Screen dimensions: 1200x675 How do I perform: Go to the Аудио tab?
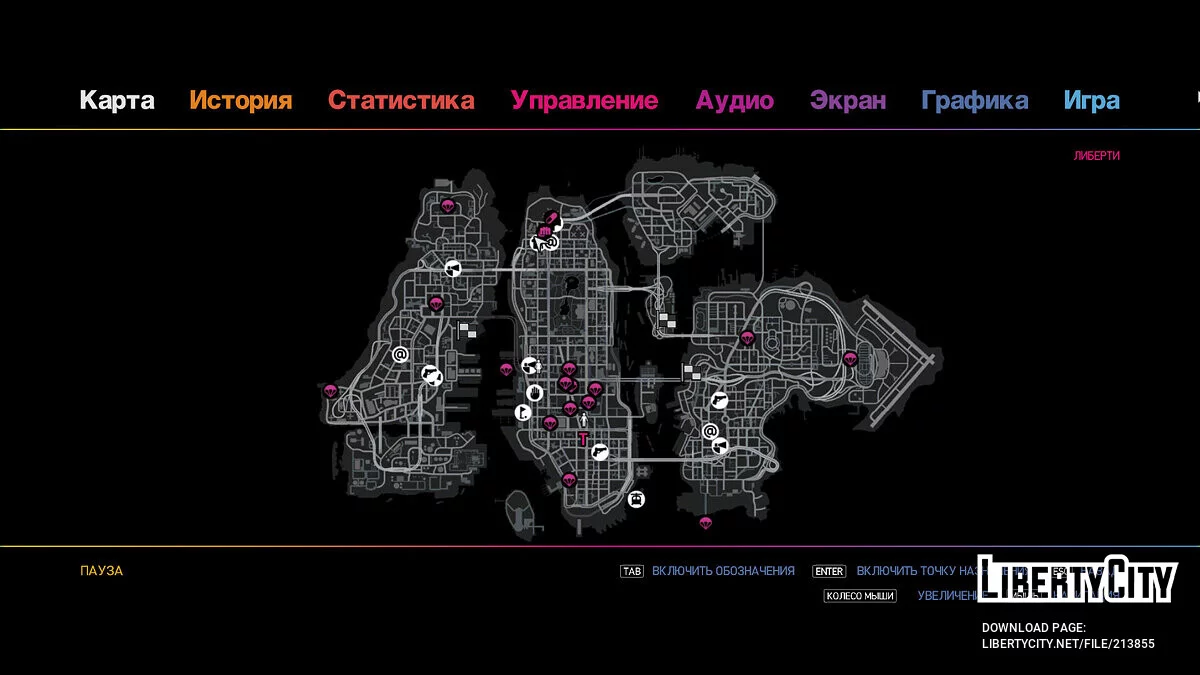(x=735, y=100)
